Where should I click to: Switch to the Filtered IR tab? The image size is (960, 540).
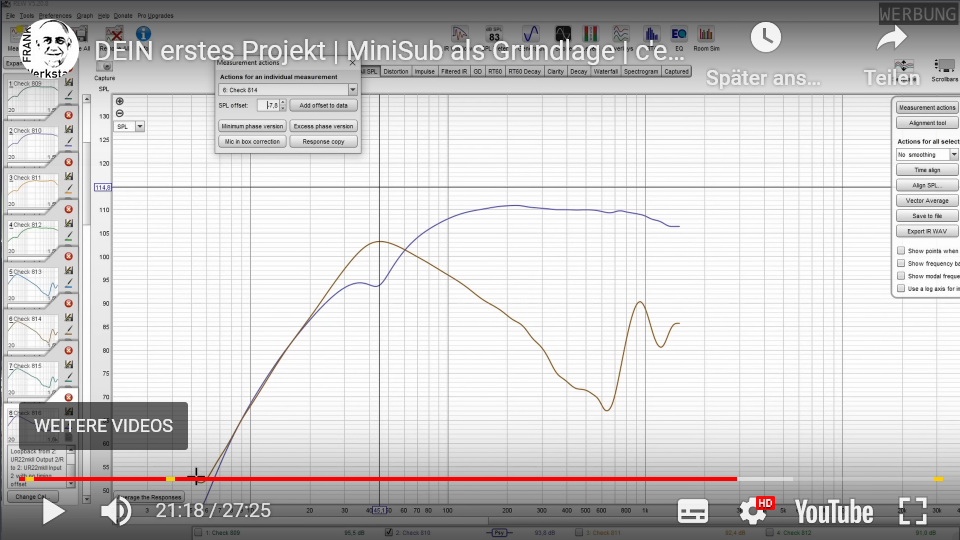click(x=454, y=72)
